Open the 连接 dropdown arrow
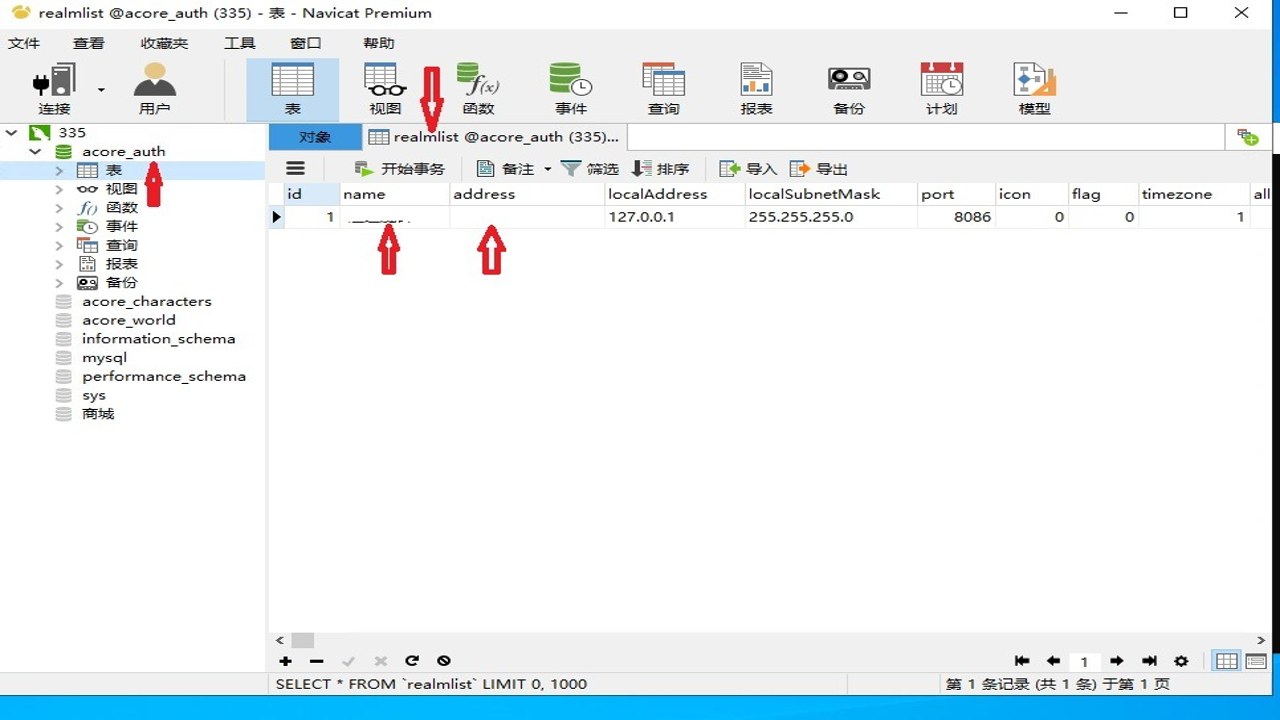Viewport: 1280px width, 720px height. 101,90
